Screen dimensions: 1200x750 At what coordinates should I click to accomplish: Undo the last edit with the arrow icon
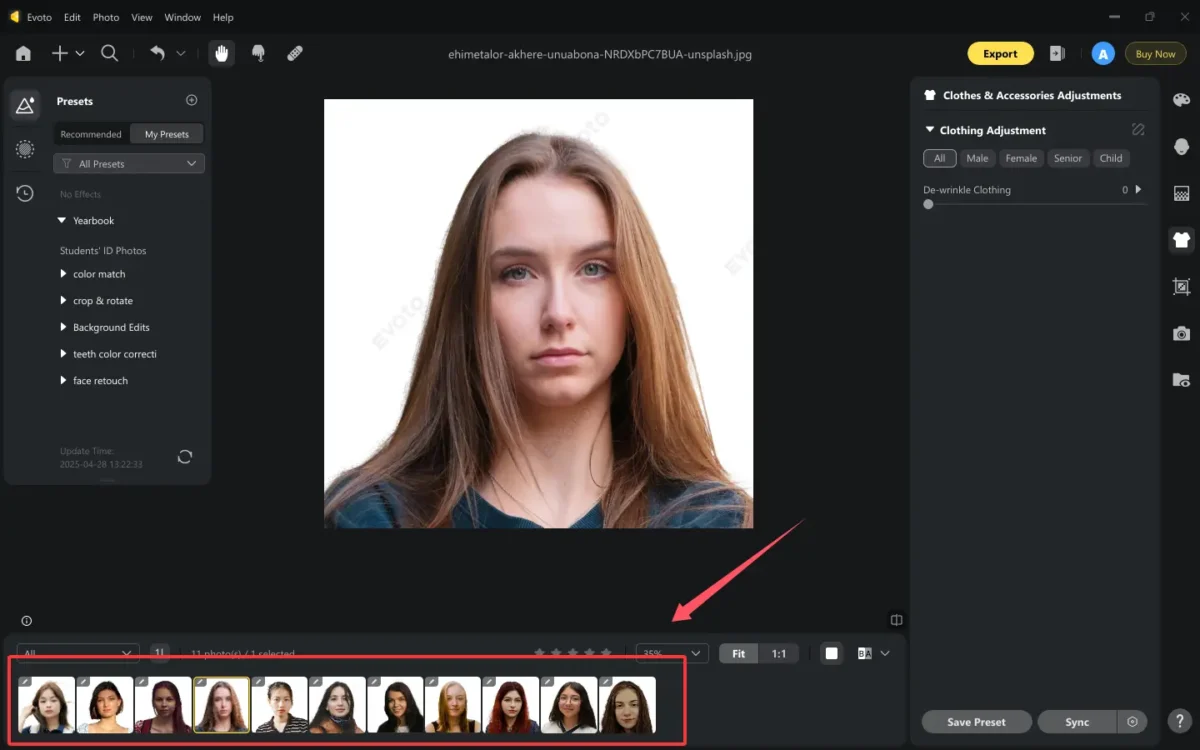click(x=158, y=53)
